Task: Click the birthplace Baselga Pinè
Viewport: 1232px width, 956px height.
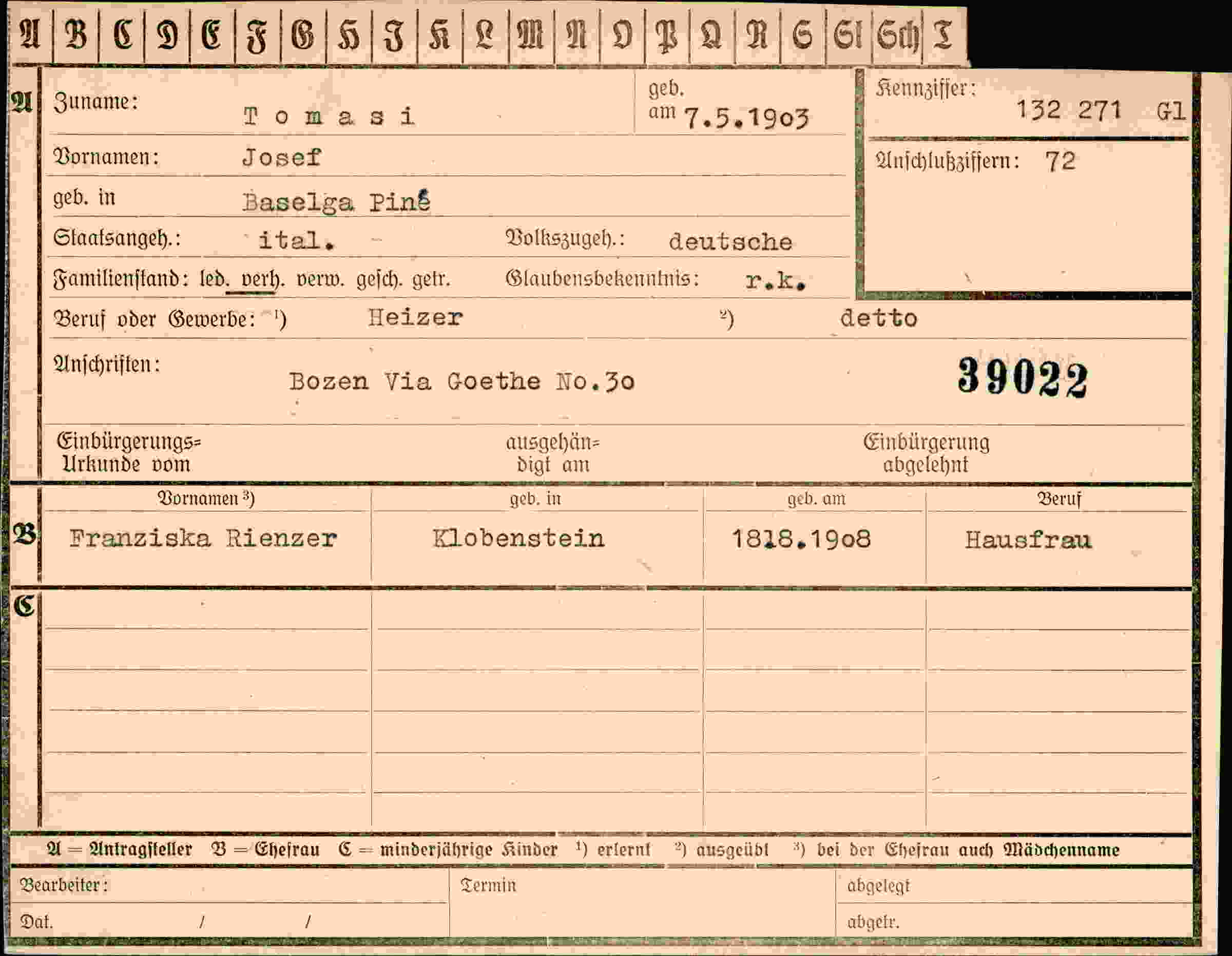Action: [x=337, y=201]
